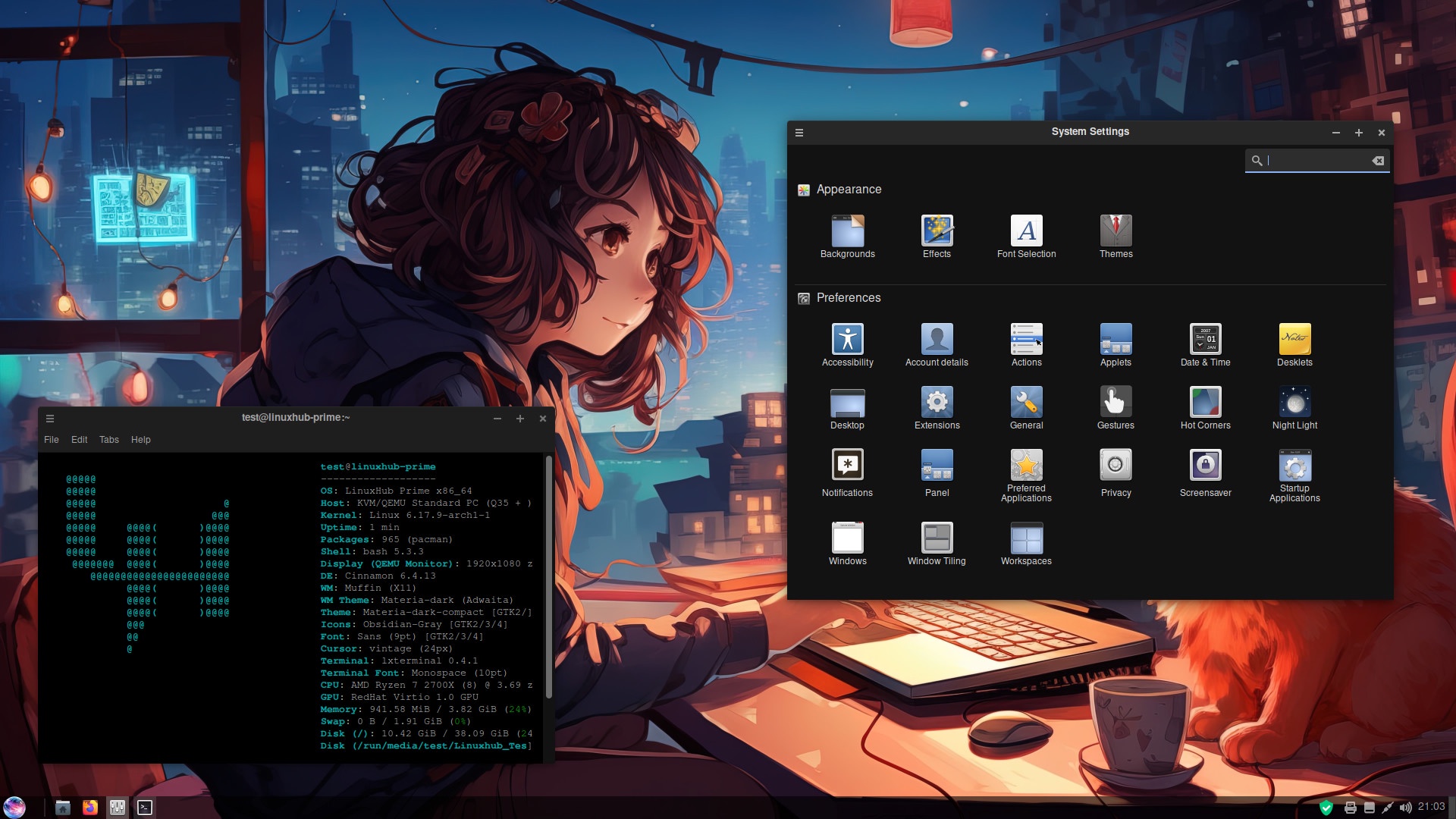Image resolution: width=1456 pixels, height=819 pixels.
Task: Launch Firefox from the taskbar
Action: coord(90,808)
